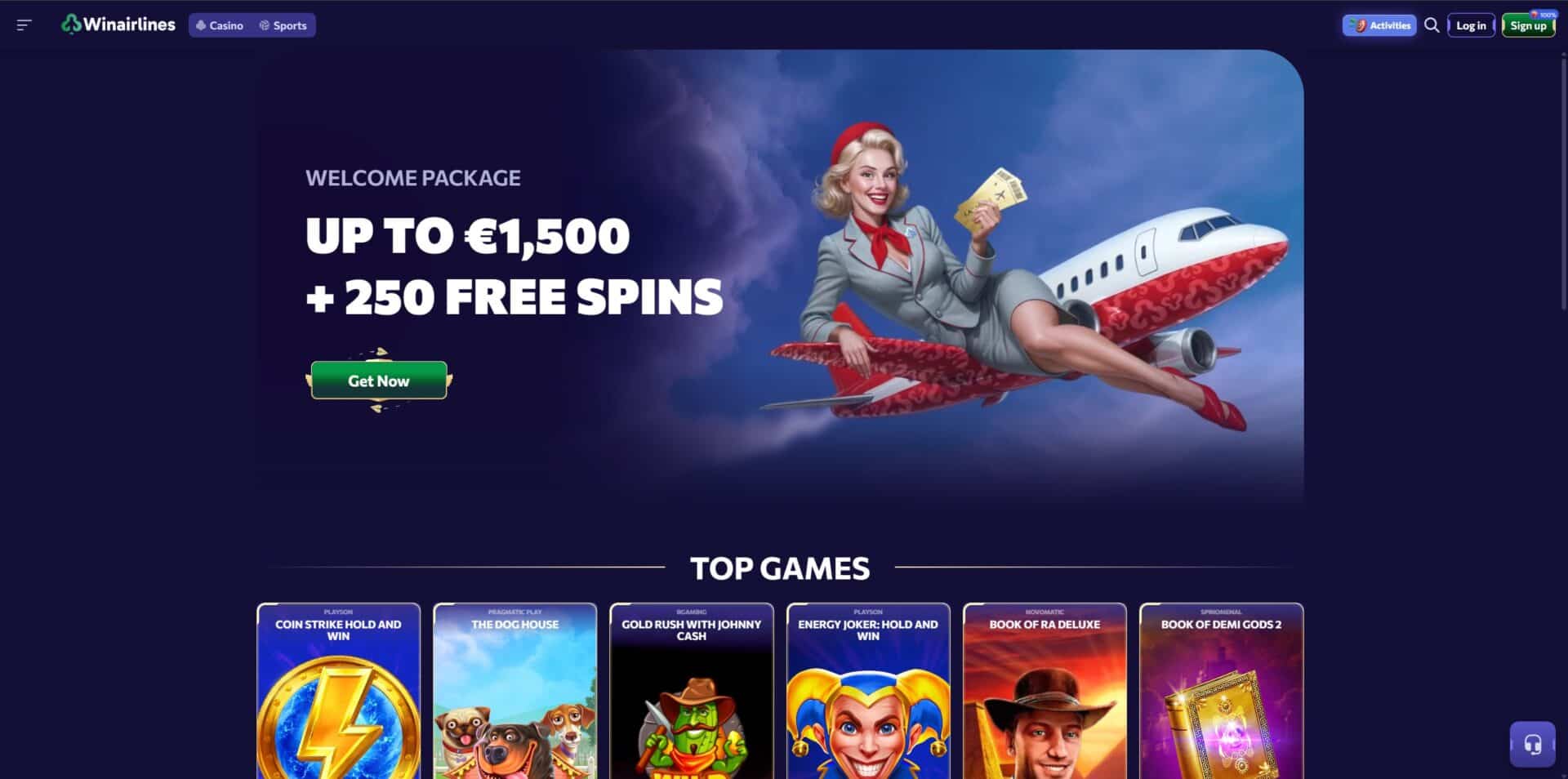1568x779 pixels.
Task: Click the Log in button
Action: point(1471,25)
